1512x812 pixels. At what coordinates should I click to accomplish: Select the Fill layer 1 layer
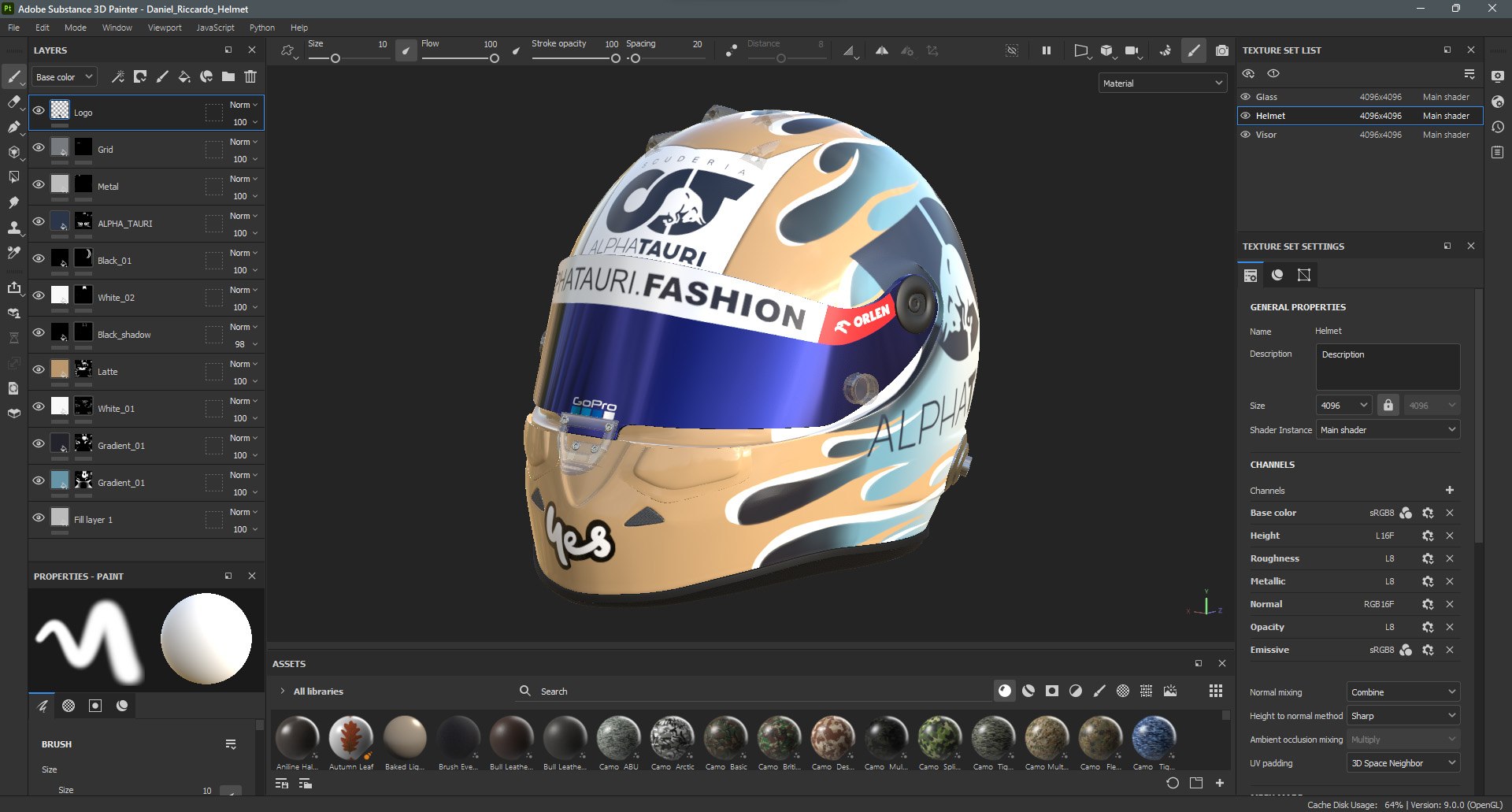146,520
